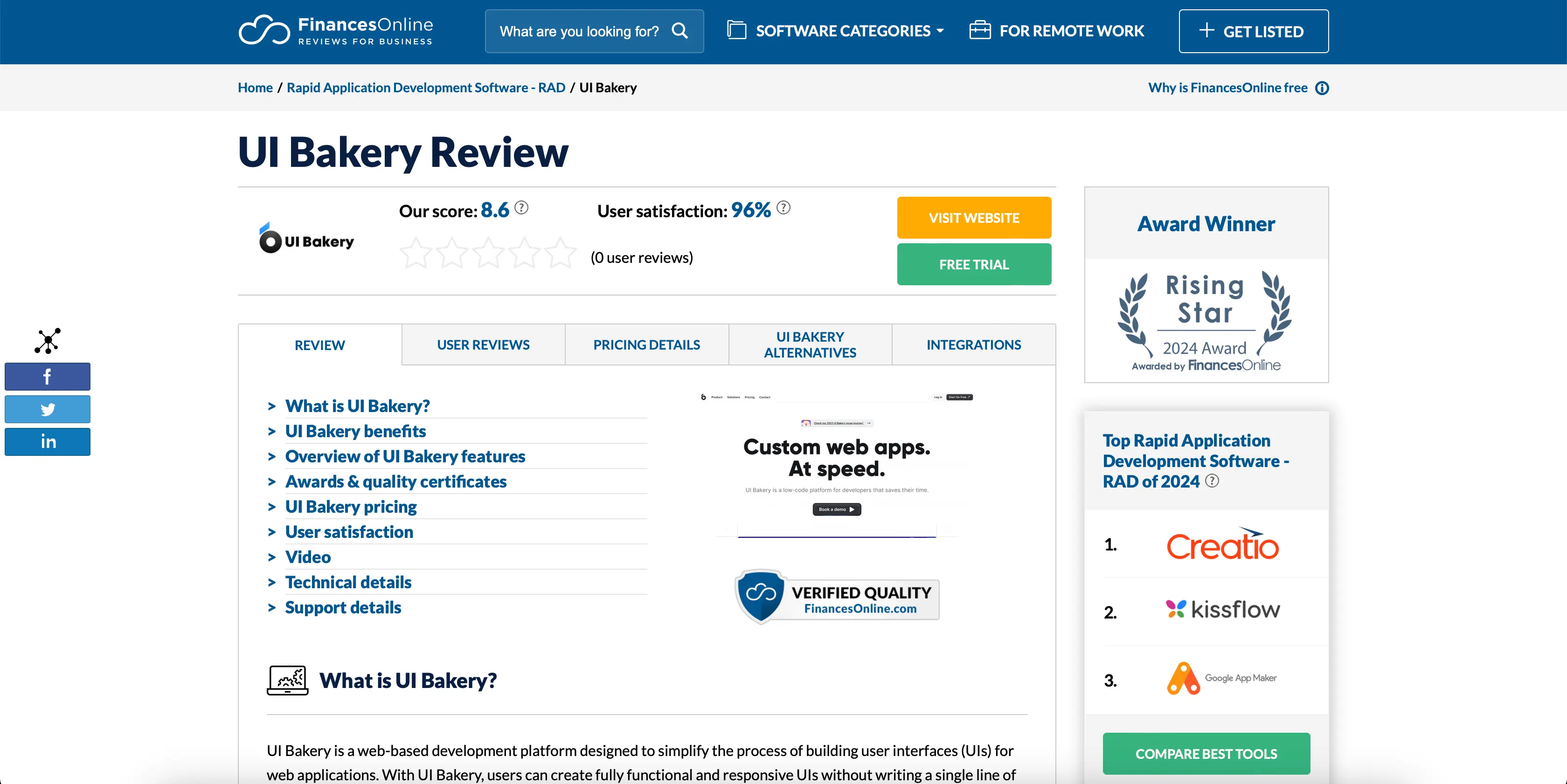Click the first rating star

pos(416,254)
